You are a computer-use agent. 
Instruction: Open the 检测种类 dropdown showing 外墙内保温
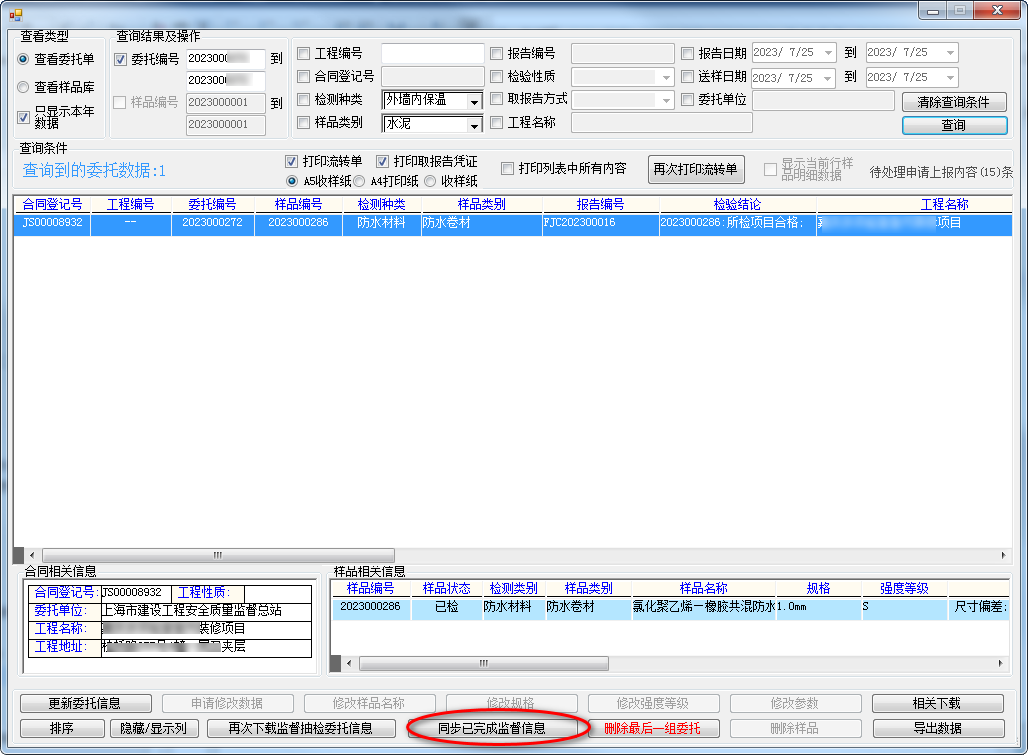point(474,101)
